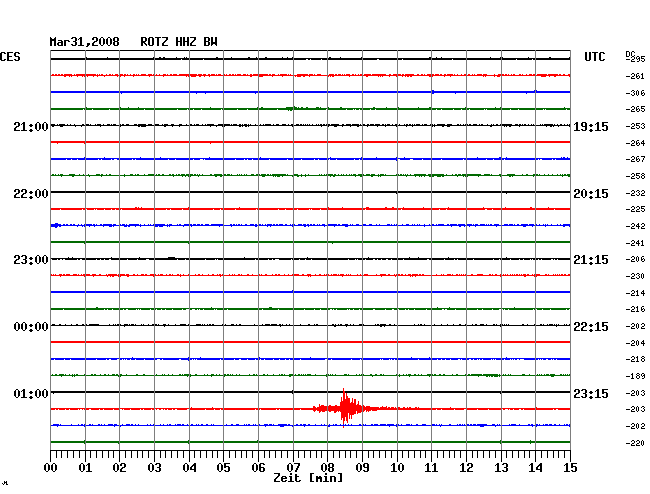Click minute tick label 07 on the axis

click(x=293, y=468)
